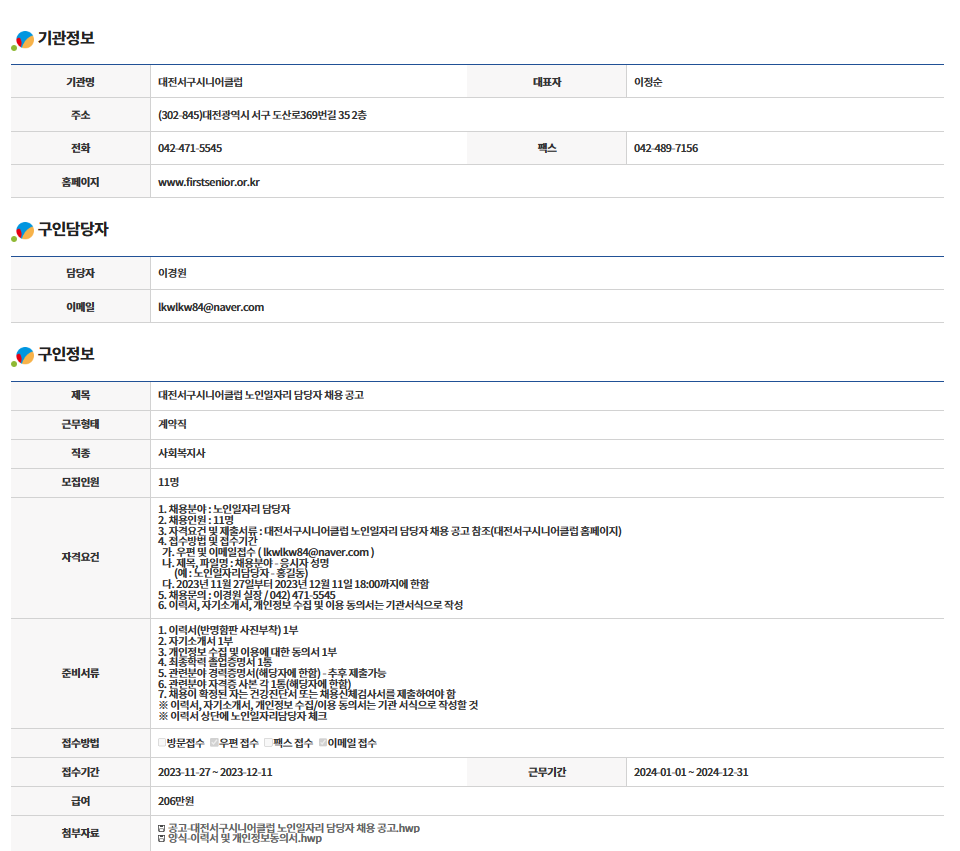This screenshot has height=851, width=960.
Task: Click the 구인담당자 section logo icon
Action: point(22,231)
